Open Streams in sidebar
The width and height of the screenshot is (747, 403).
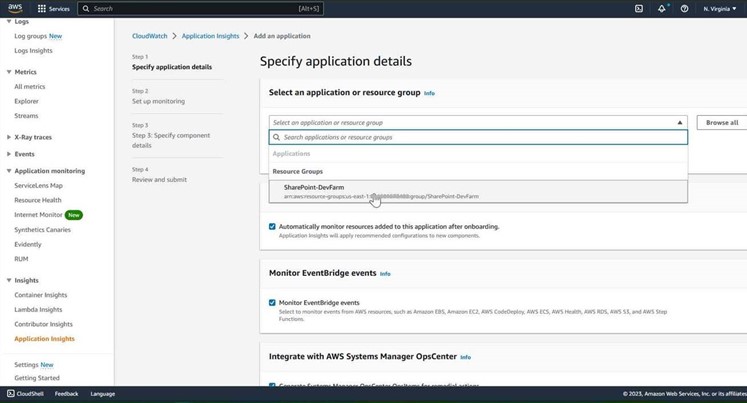click(x=26, y=116)
